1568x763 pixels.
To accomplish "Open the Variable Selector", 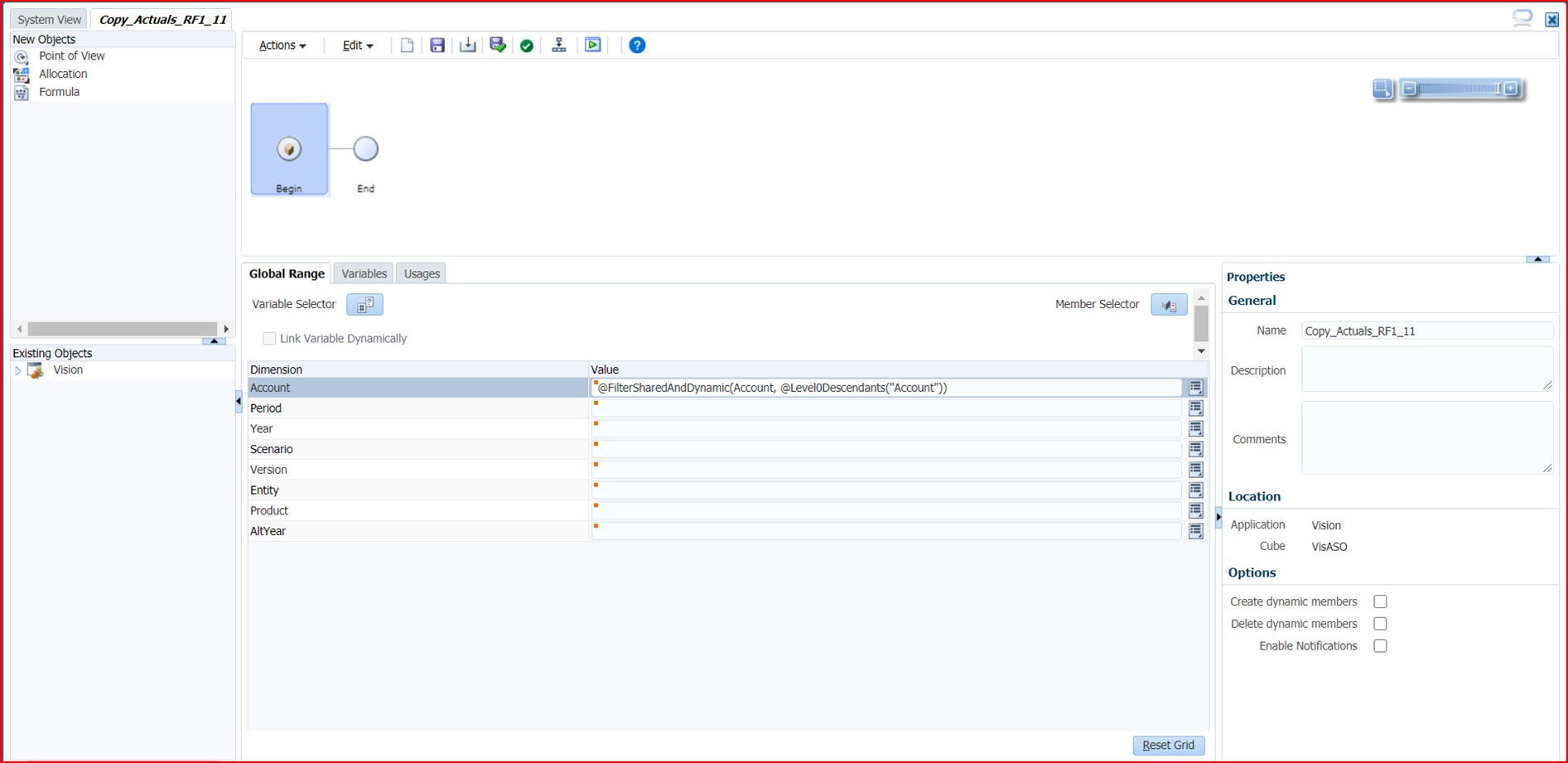I will coord(365,304).
